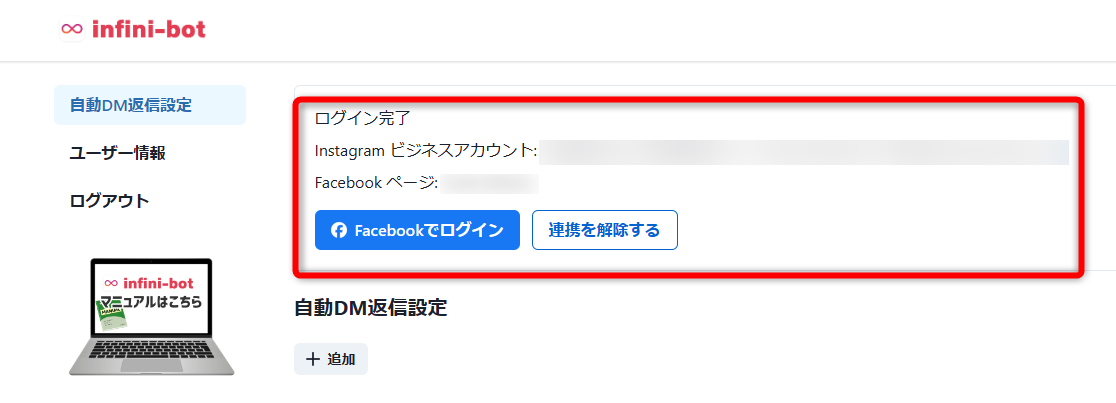Click the laptop keyboard in the manual image
This screenshot has height=403, width=1116.
click(151, 355)
